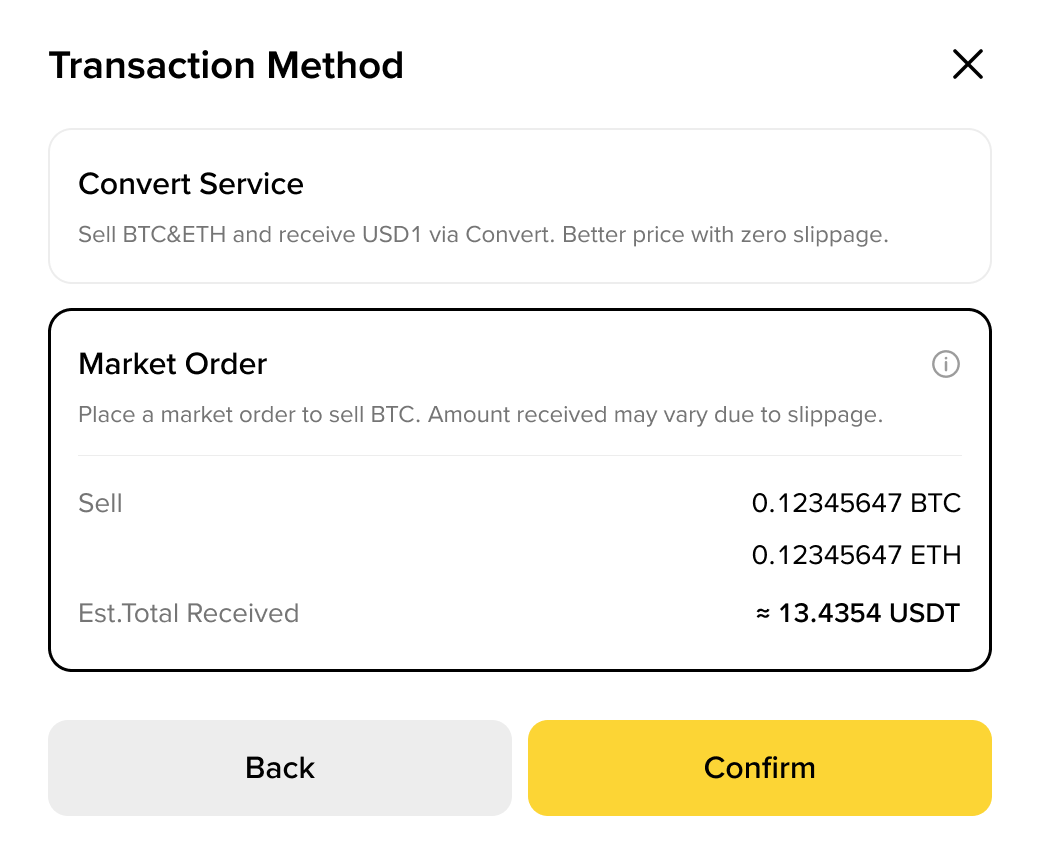Screen dimensions: 1040x864
Task: Confirm the transaction with yellow button
Action: pyautogui.click(x=759, y=768)
